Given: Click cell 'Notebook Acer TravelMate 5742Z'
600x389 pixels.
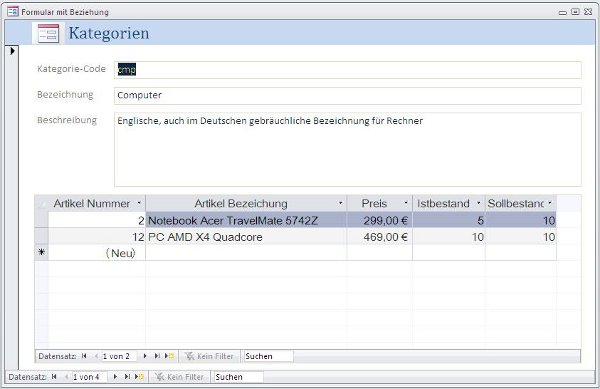Looking at the screenshot, I should tap(246, 220).
